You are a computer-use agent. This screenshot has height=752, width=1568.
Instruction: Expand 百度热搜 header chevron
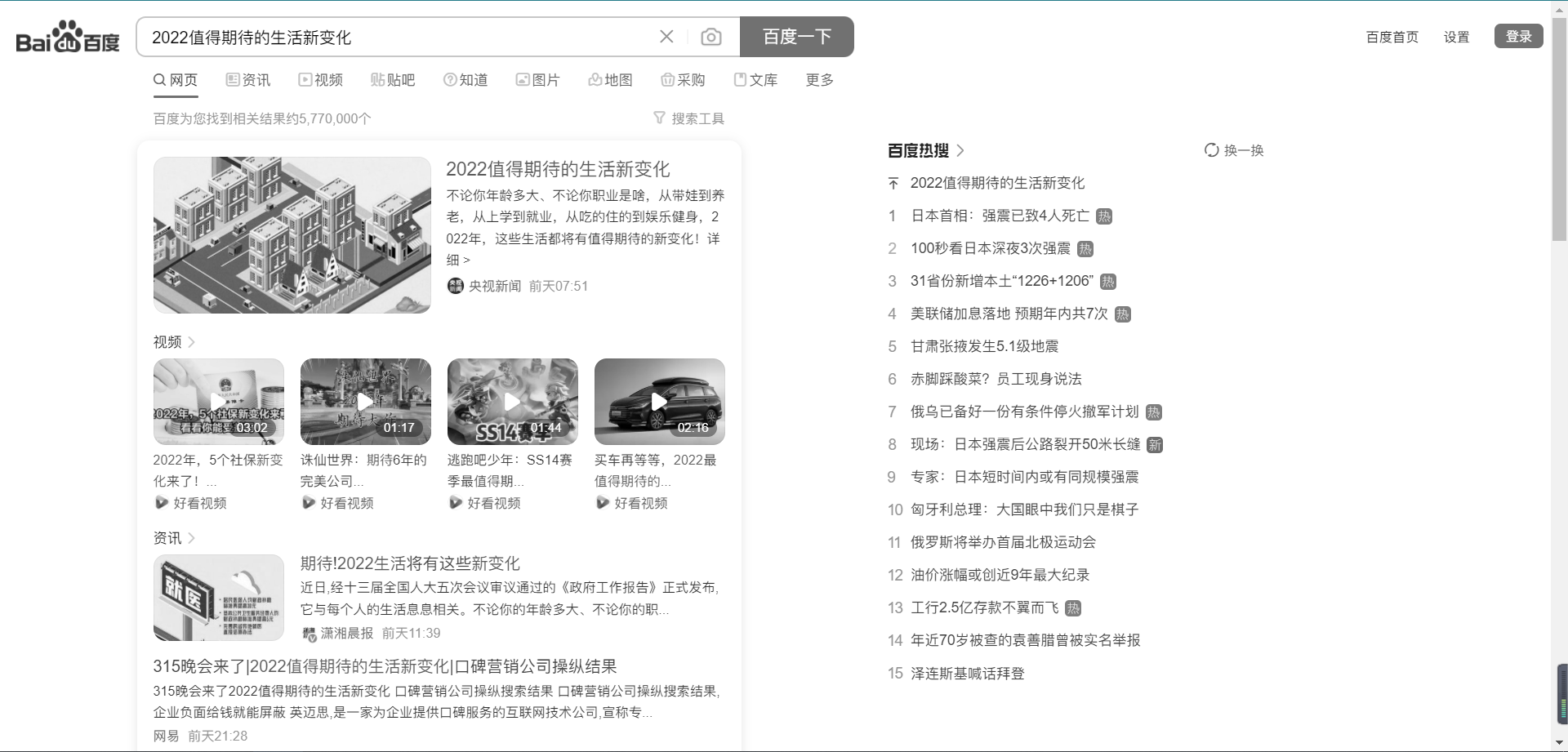[960, 150]
